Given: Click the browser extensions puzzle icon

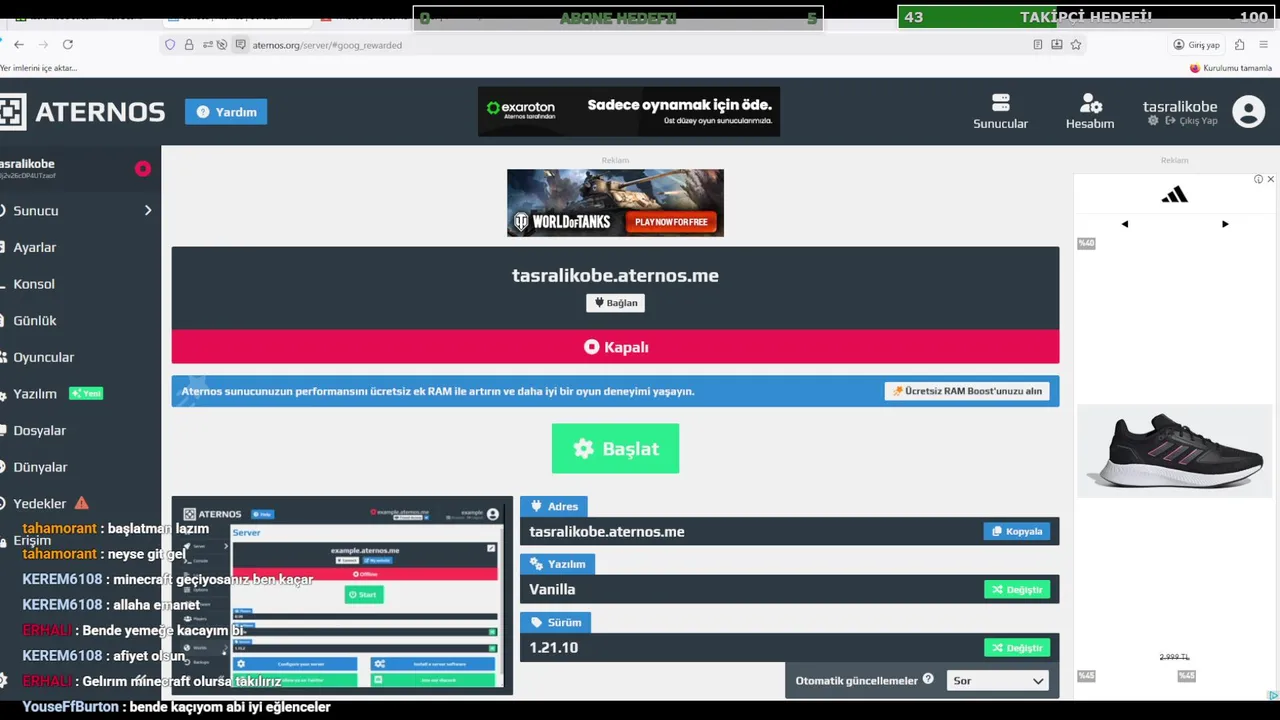Looking at the screenshot, I should click(1240, 45).
